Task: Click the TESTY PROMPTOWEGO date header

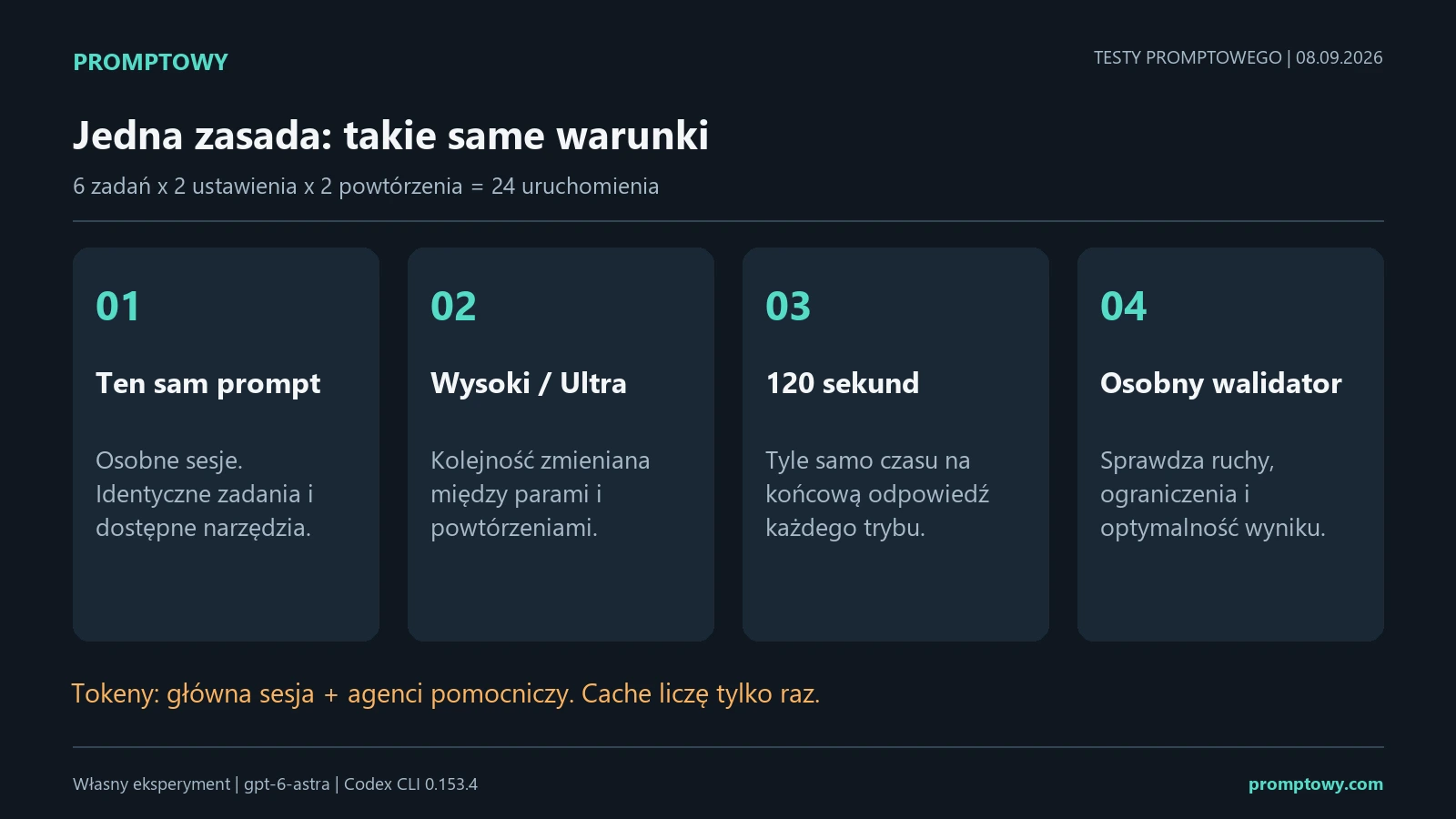Action: click(x=1238, y=58)
